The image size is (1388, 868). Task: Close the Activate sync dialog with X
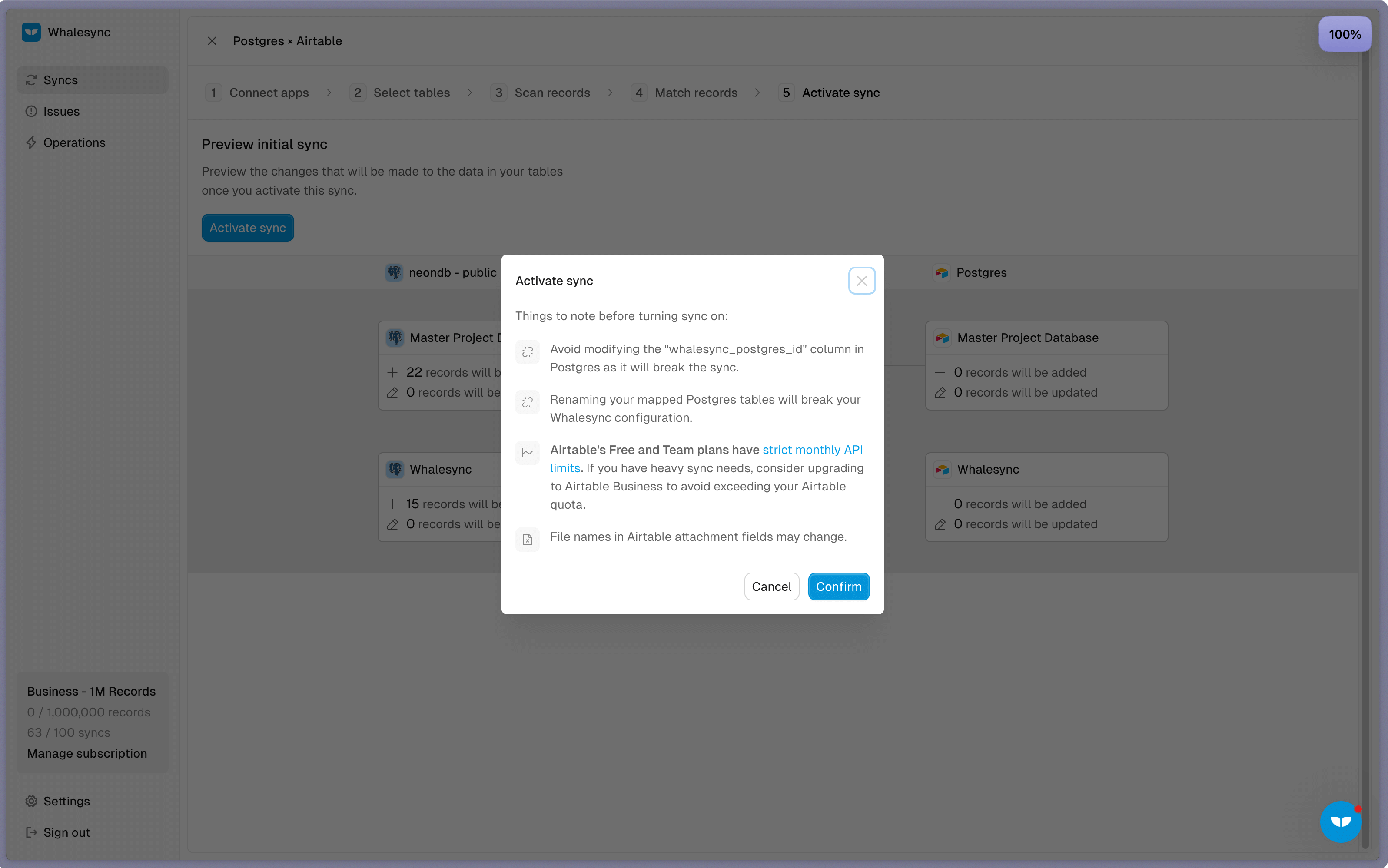pyautogui.click(x=861, y=281)
